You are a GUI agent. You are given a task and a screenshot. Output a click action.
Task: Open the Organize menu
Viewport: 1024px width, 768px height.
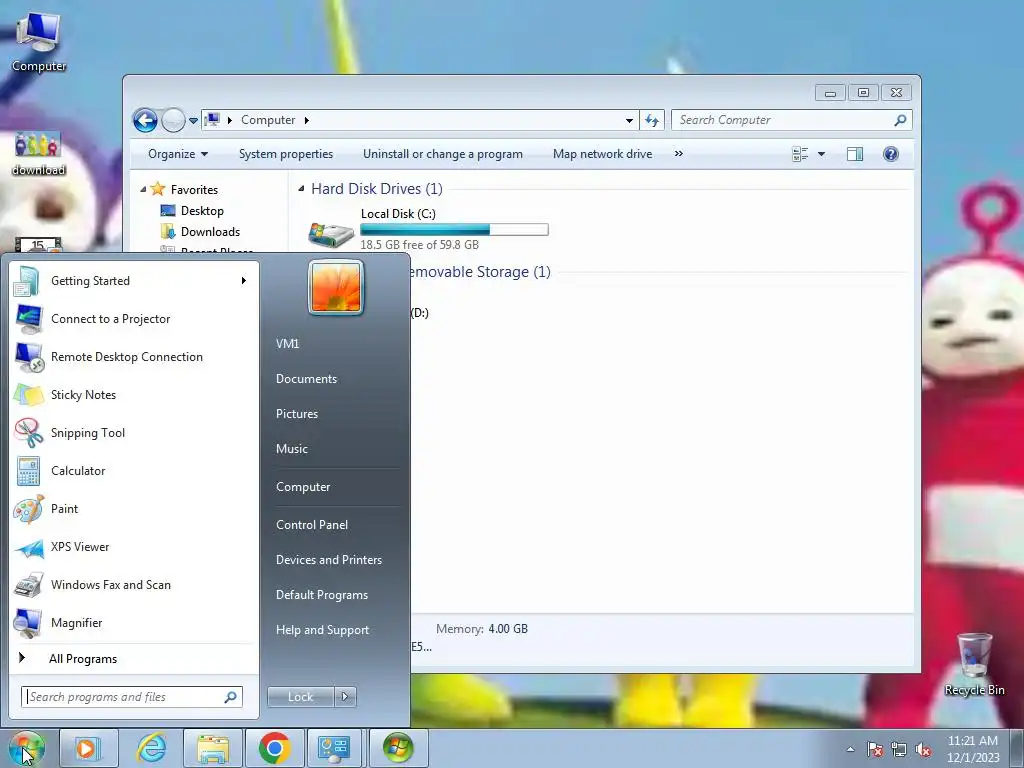178,154
